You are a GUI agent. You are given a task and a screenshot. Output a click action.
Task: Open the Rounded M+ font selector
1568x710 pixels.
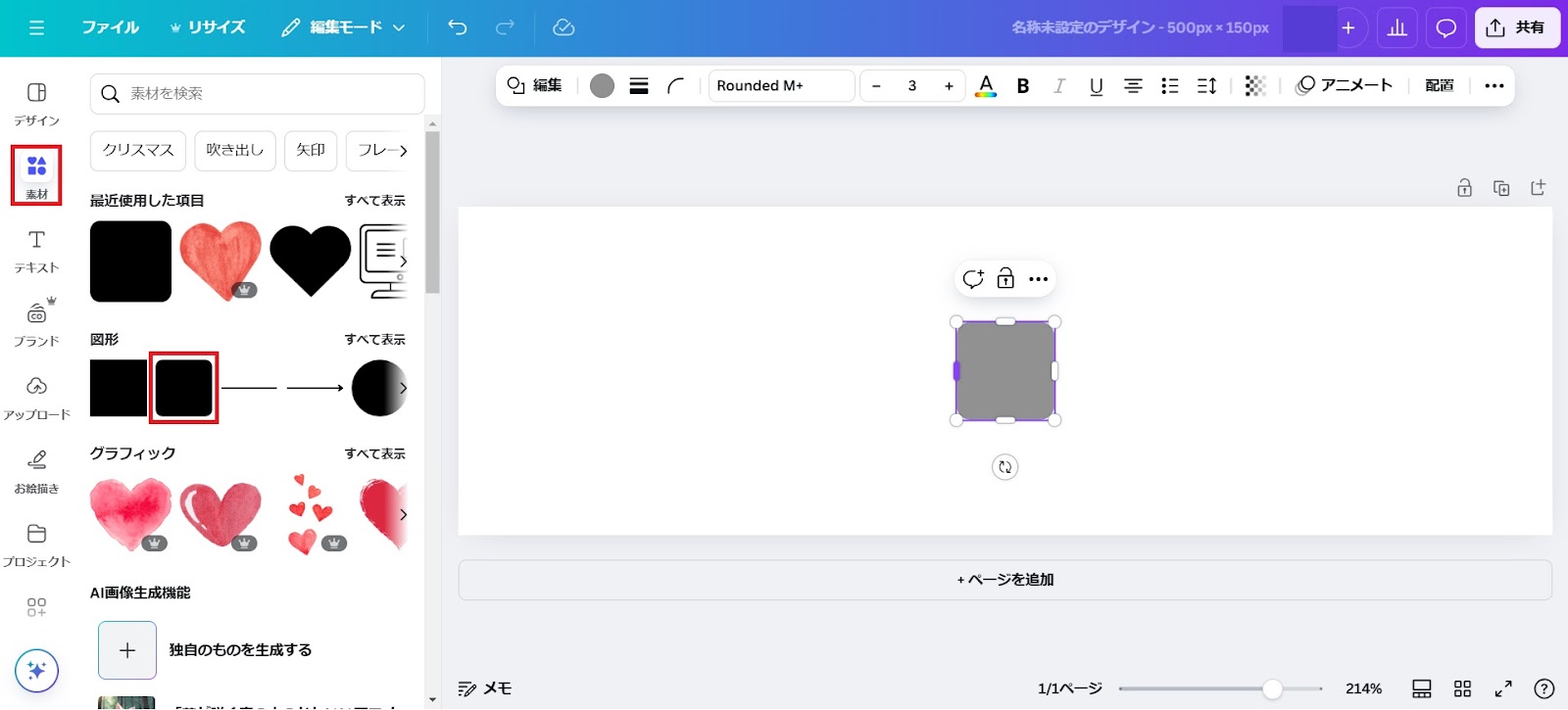point(781,86)
